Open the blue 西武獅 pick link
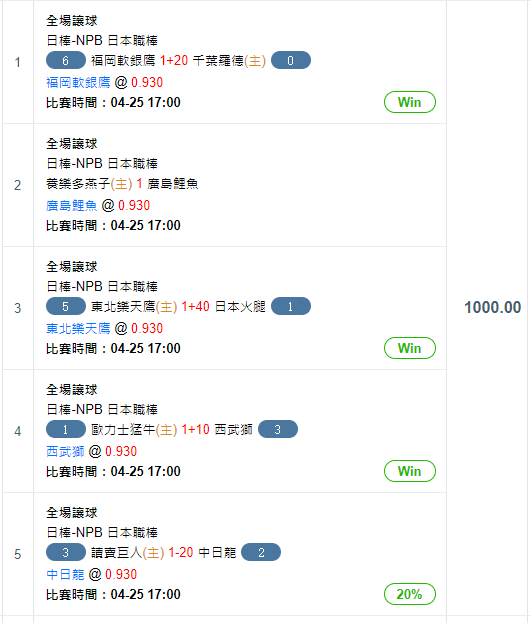Viewport: 531px width, 623px height. pyautogui.click(x=65, y=451)
